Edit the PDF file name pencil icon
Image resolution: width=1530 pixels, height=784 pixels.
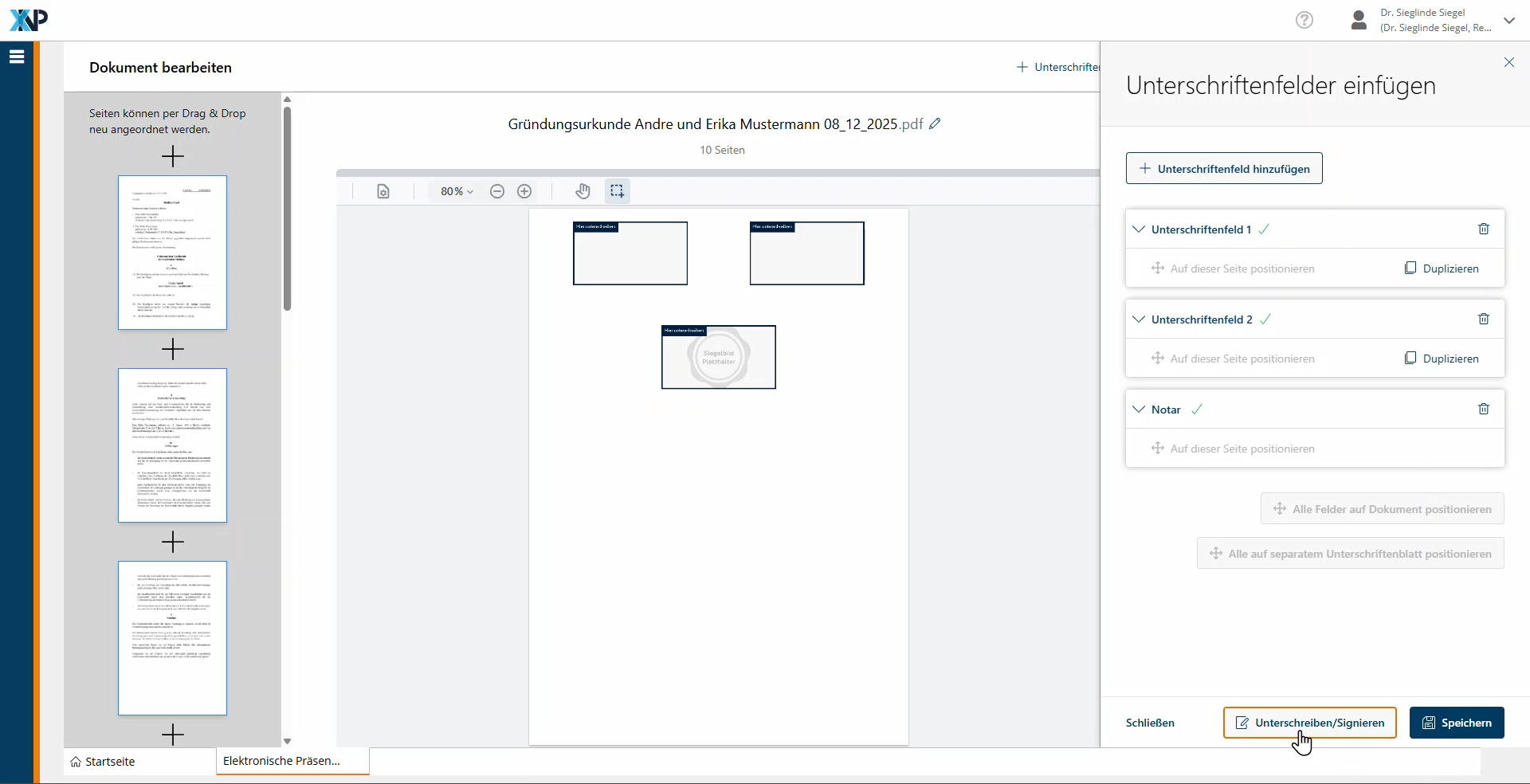click(x=936, y=123)
